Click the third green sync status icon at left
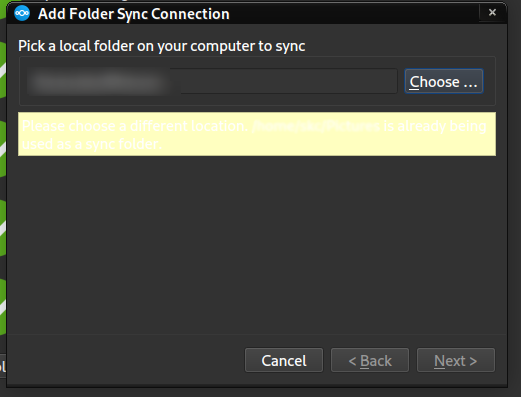Viewport: 521px width, 397px height. [3, 228]
